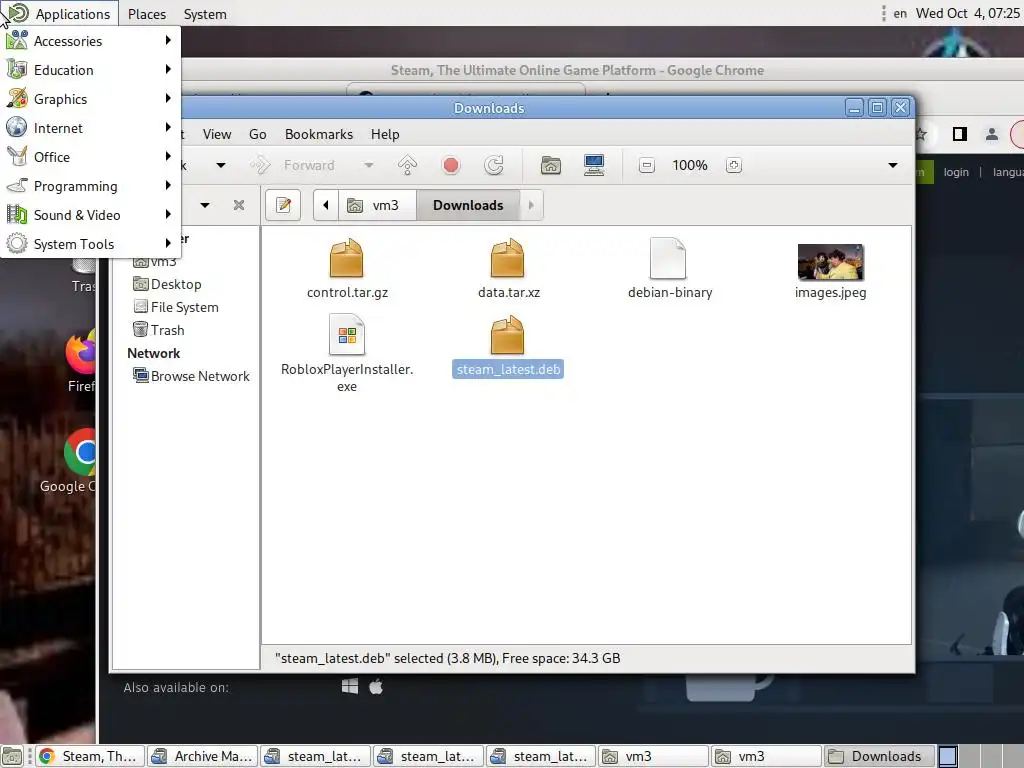Open the Internet submenu
1024x768 pixels.
pos(90,128)
